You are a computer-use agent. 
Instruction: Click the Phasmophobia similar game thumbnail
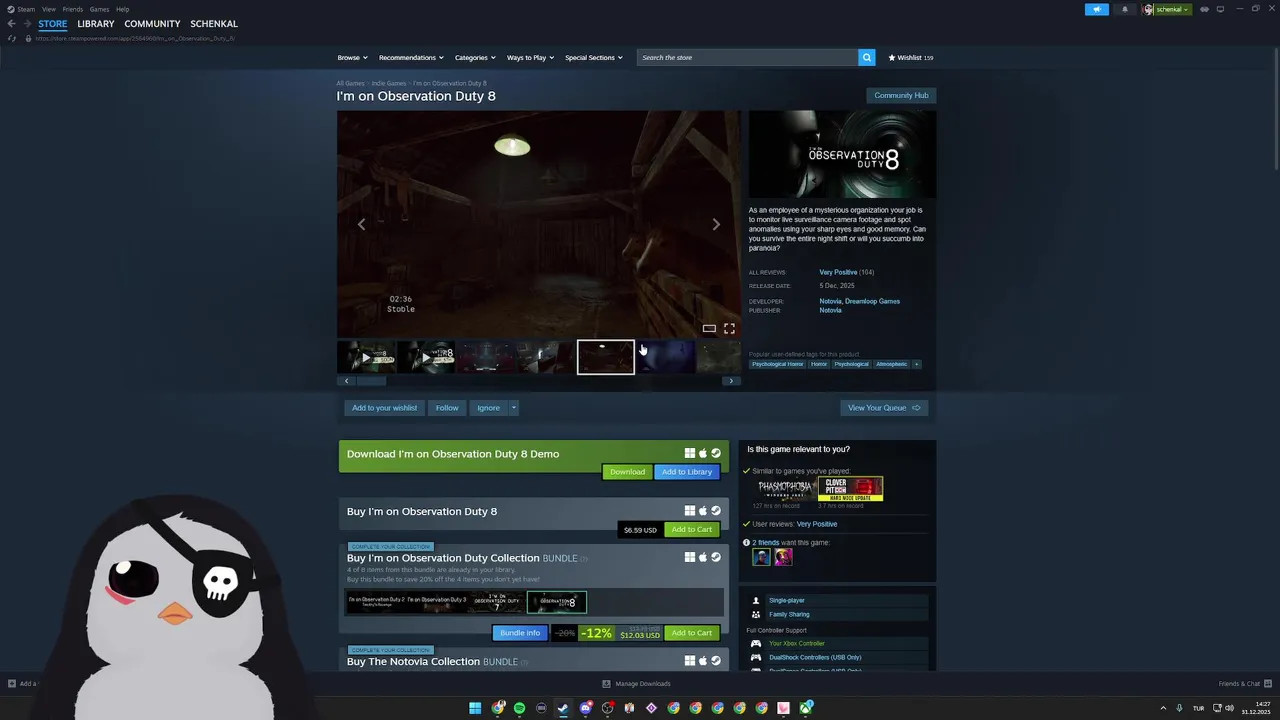tap(786, 488)
